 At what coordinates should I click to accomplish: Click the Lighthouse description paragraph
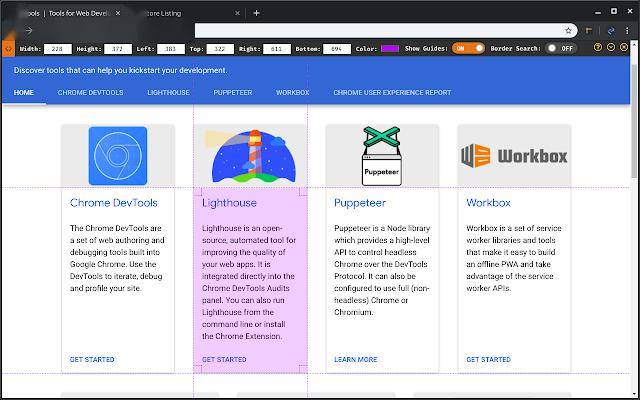pyautogui.click(x=249, y=282)
